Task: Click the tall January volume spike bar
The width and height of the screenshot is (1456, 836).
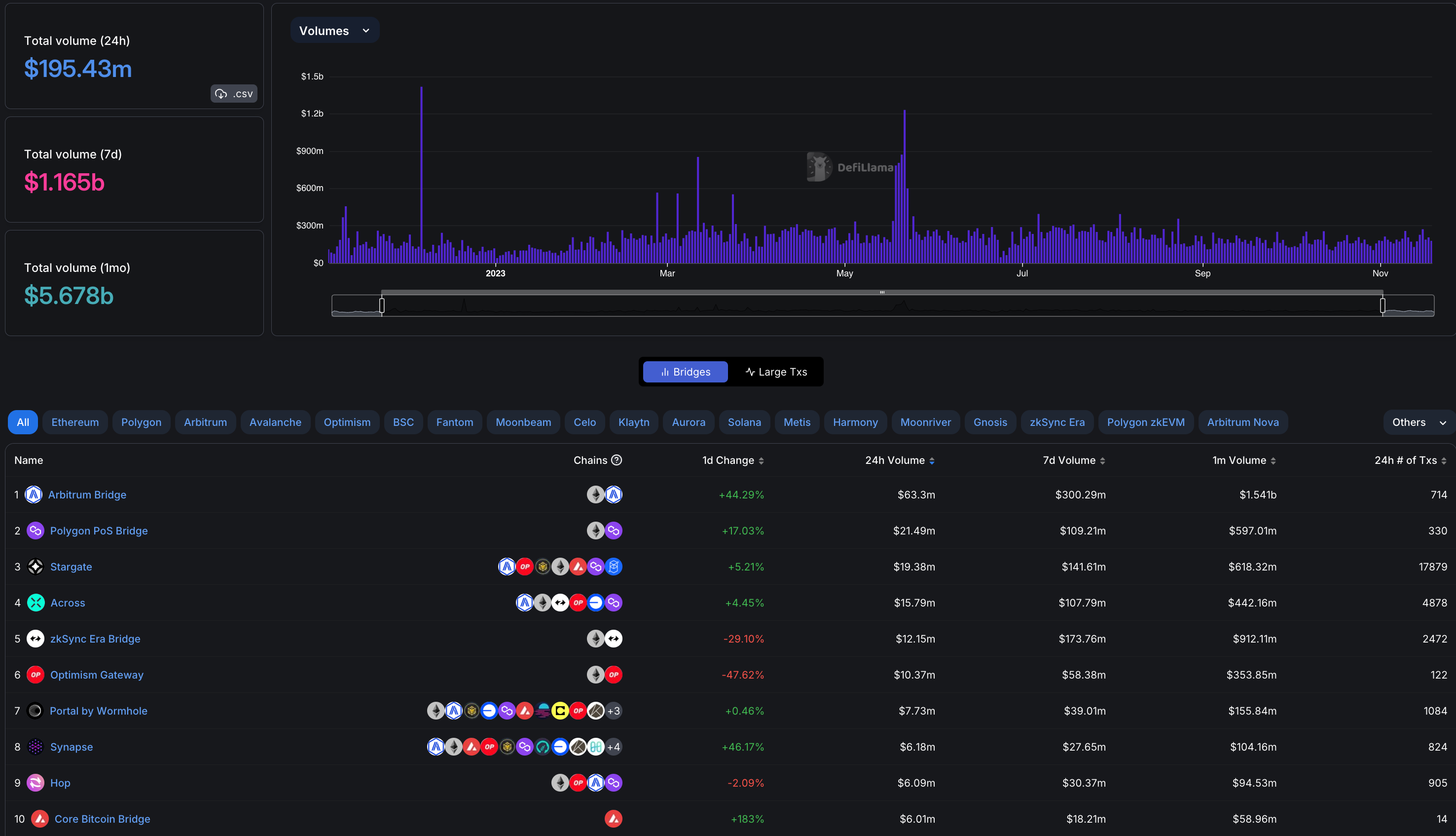Action: coord(421,175)
